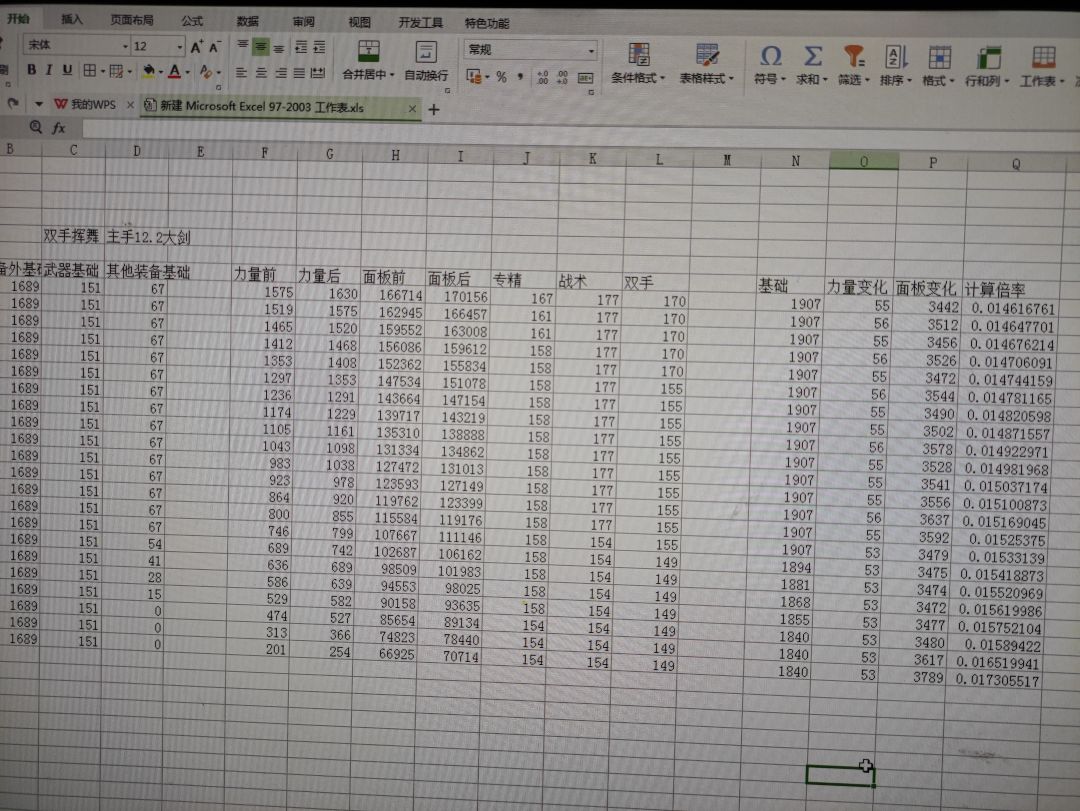Open the 数据 ribbon tab

click(247, 21)
